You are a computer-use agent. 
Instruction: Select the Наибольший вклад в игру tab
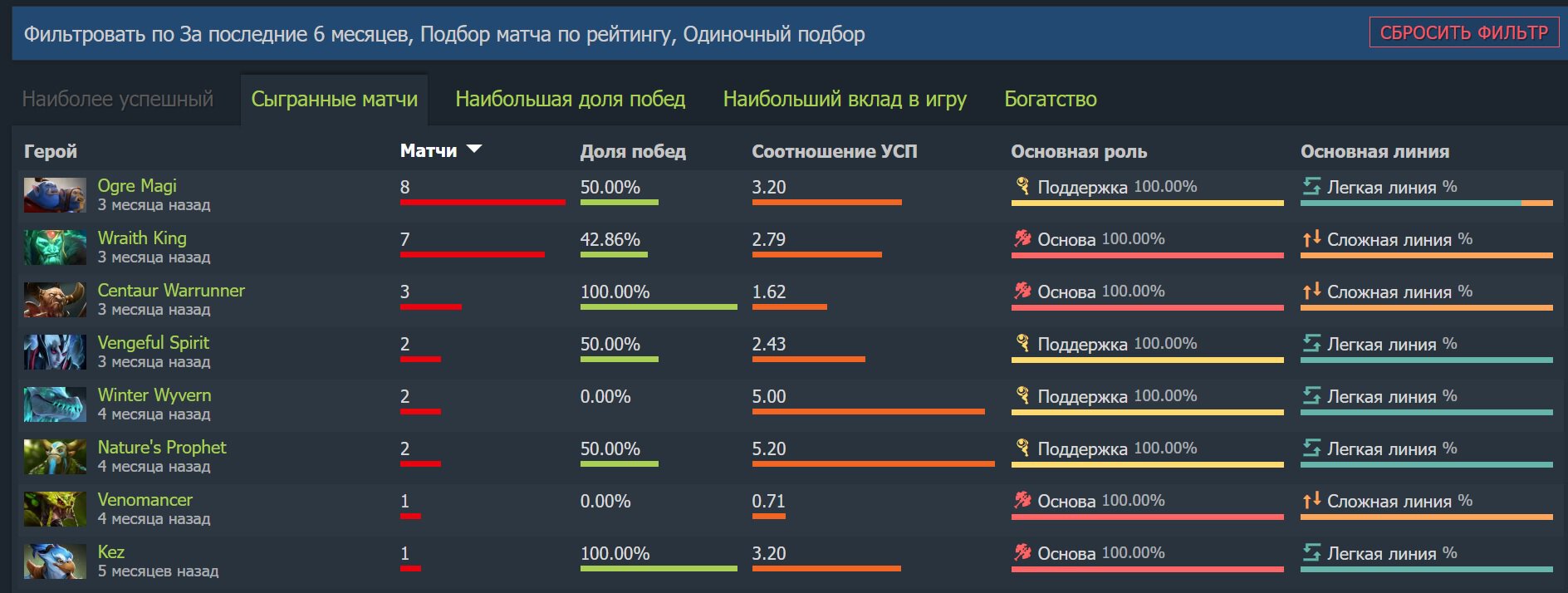845,99
